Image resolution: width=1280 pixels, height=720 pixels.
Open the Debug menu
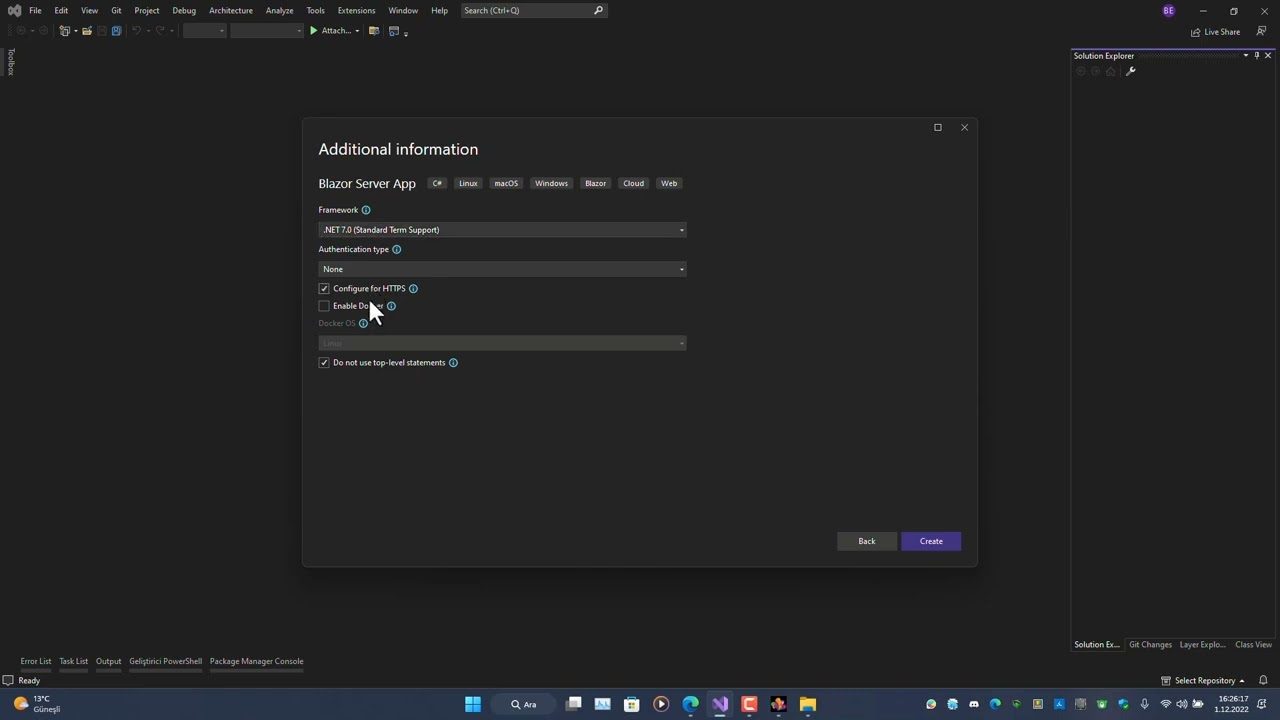point(184,10)
